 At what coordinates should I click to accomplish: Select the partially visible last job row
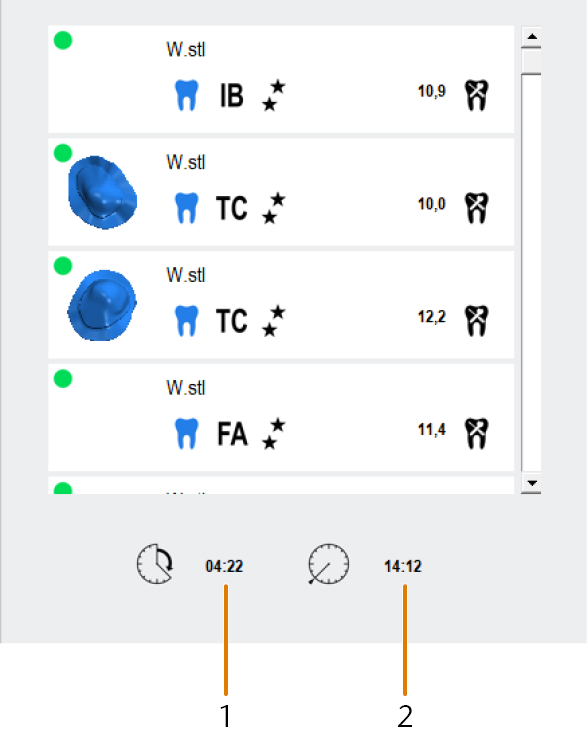[x=281, y=485]
